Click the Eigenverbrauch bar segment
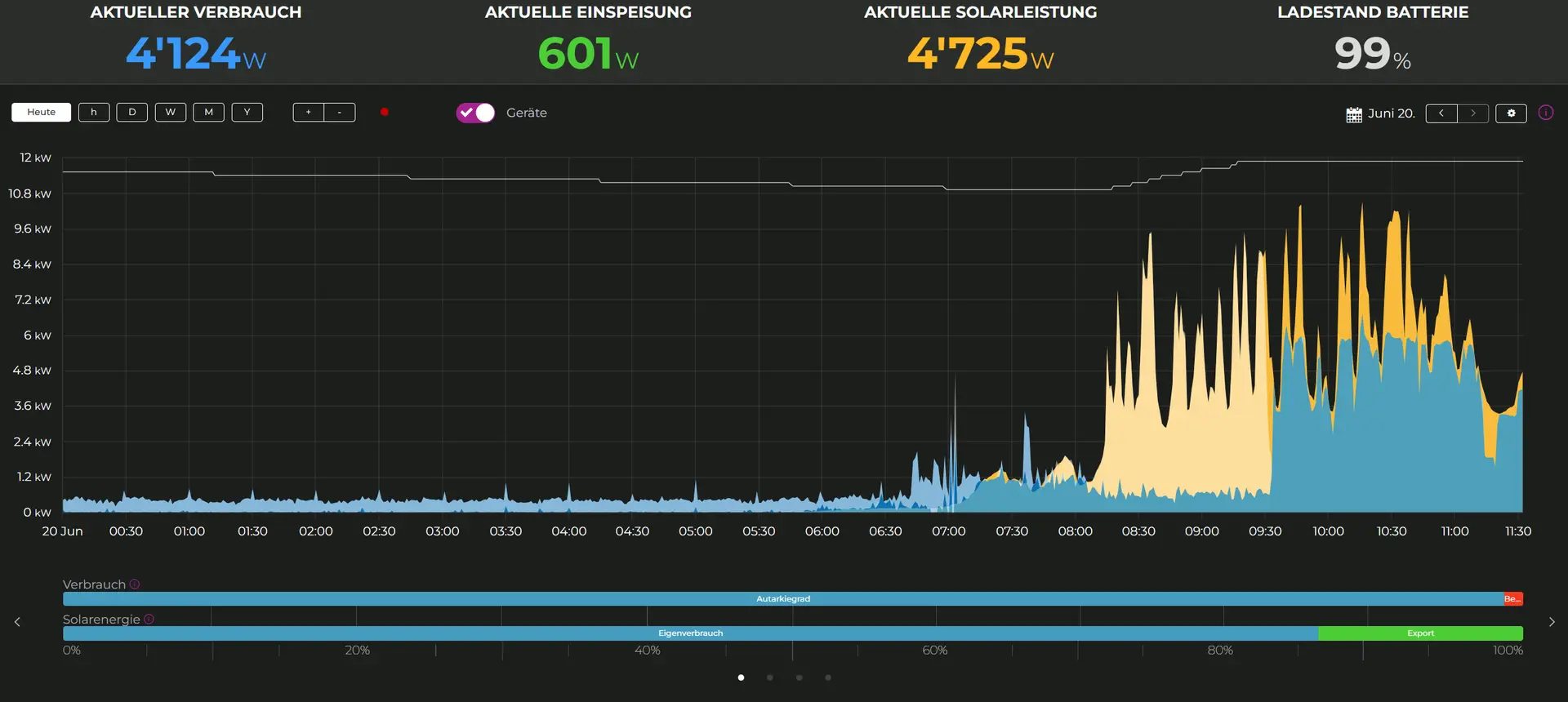 [690, 633]
